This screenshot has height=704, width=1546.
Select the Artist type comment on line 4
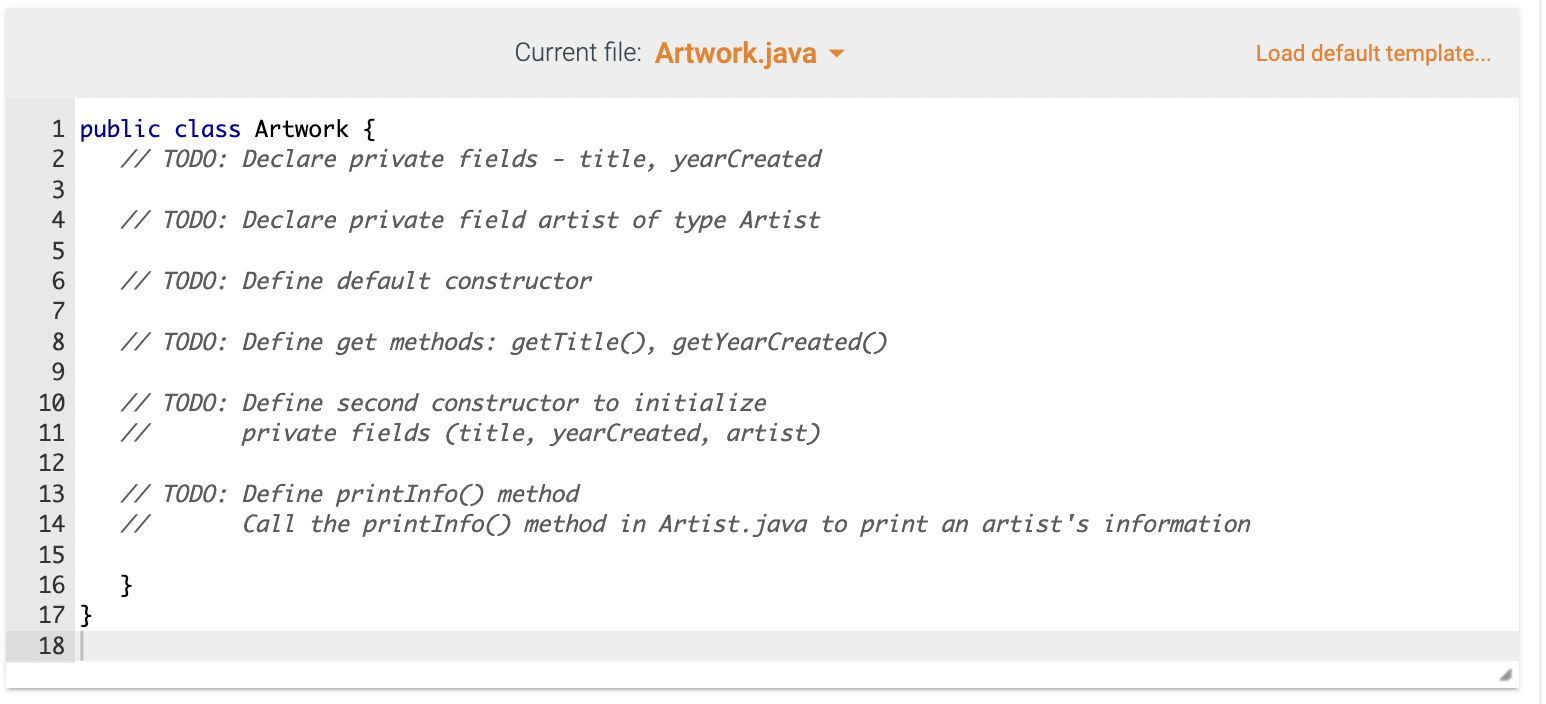click(470, 219)
